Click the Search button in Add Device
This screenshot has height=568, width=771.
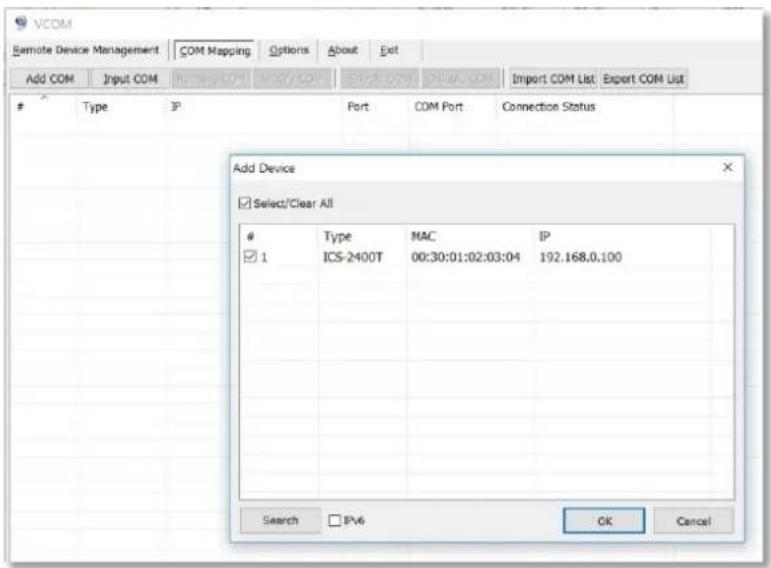tap(280, 520)
